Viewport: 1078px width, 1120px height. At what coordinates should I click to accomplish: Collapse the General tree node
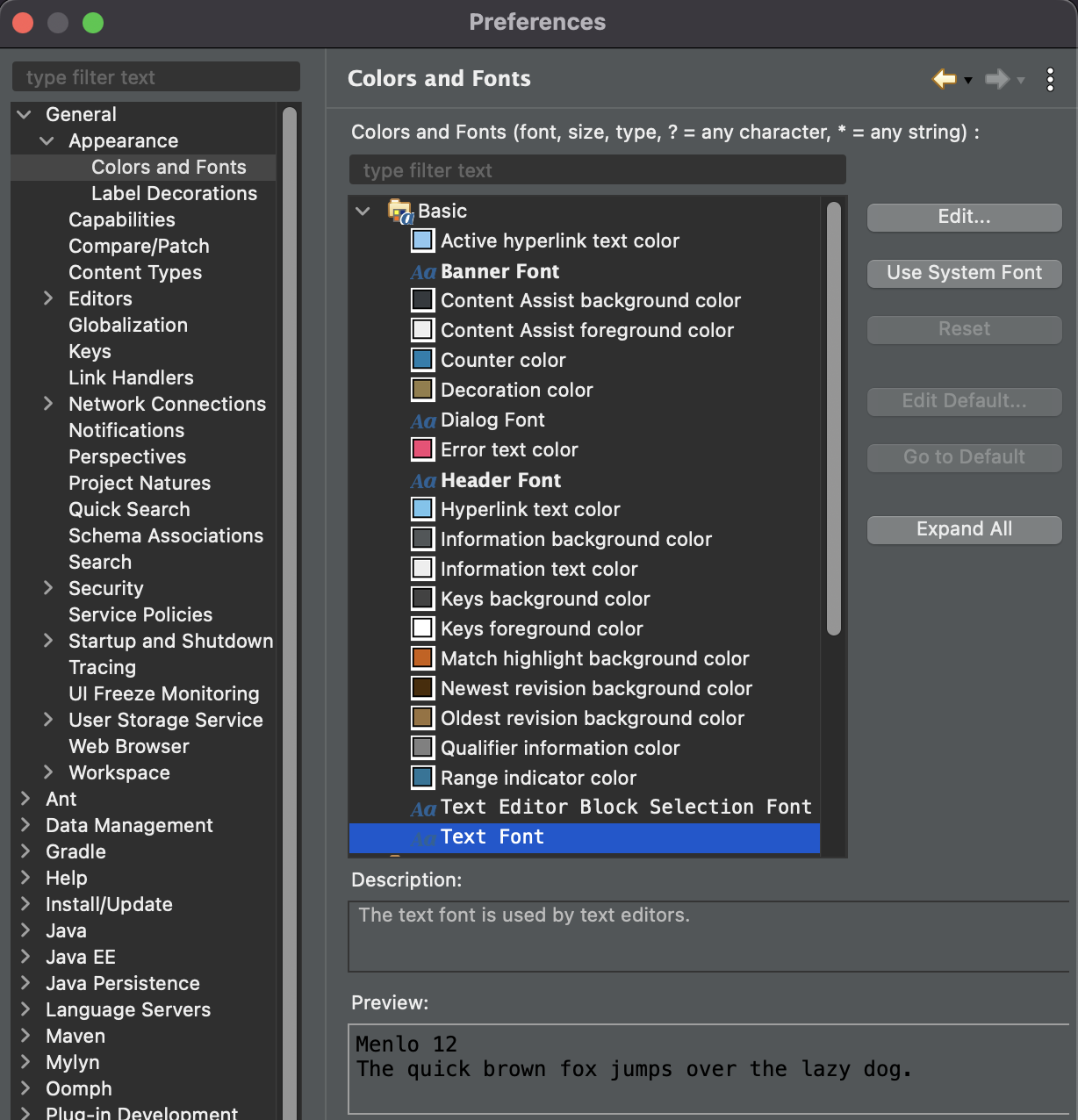(25, 114)
